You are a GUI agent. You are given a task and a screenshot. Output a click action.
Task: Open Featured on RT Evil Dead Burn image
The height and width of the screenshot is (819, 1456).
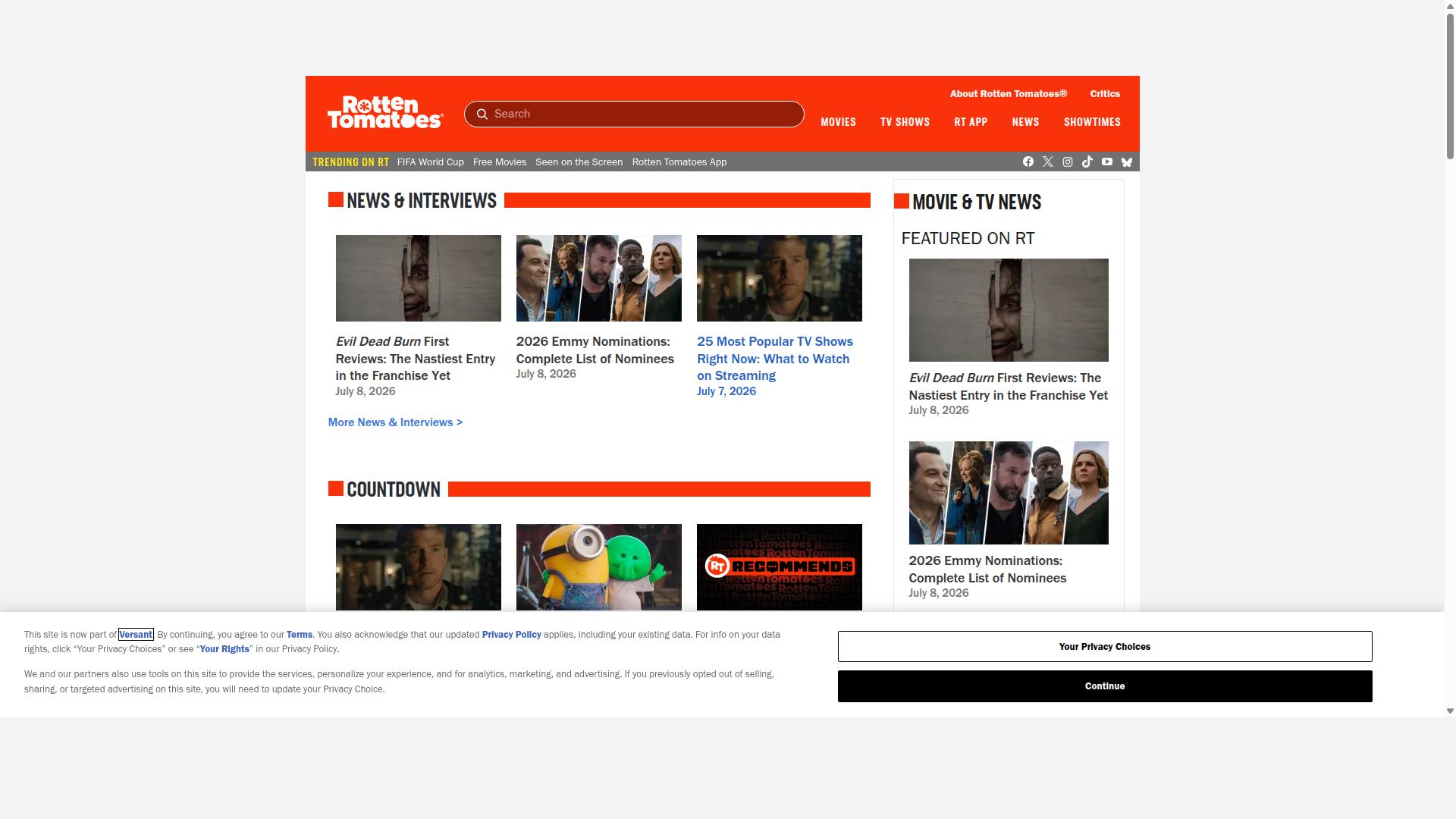click(1009, 310)
